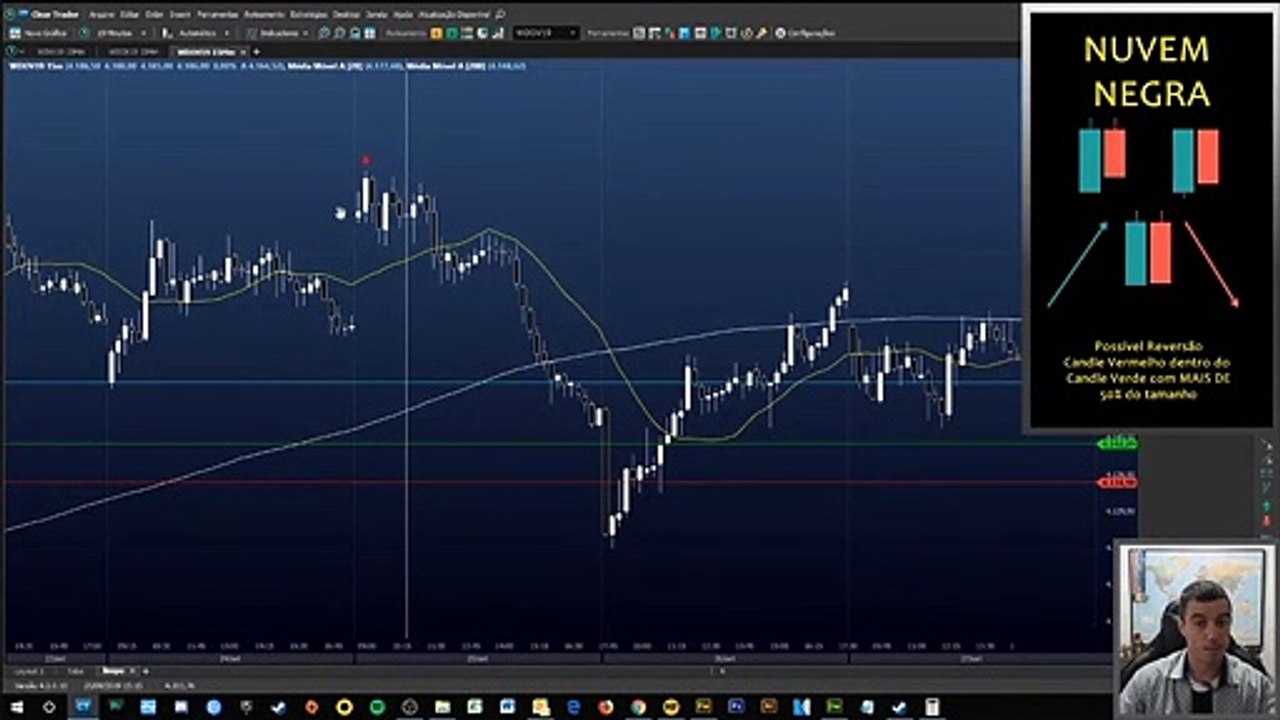
Task: Click the Novo Gráfico button
Action: [39, 33]
